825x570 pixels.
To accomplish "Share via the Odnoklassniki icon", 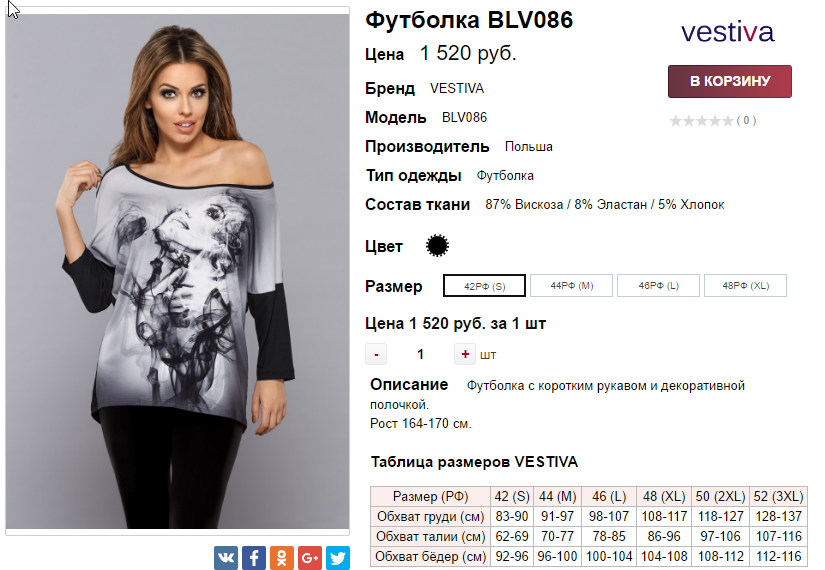I will (x=281, y=557).
